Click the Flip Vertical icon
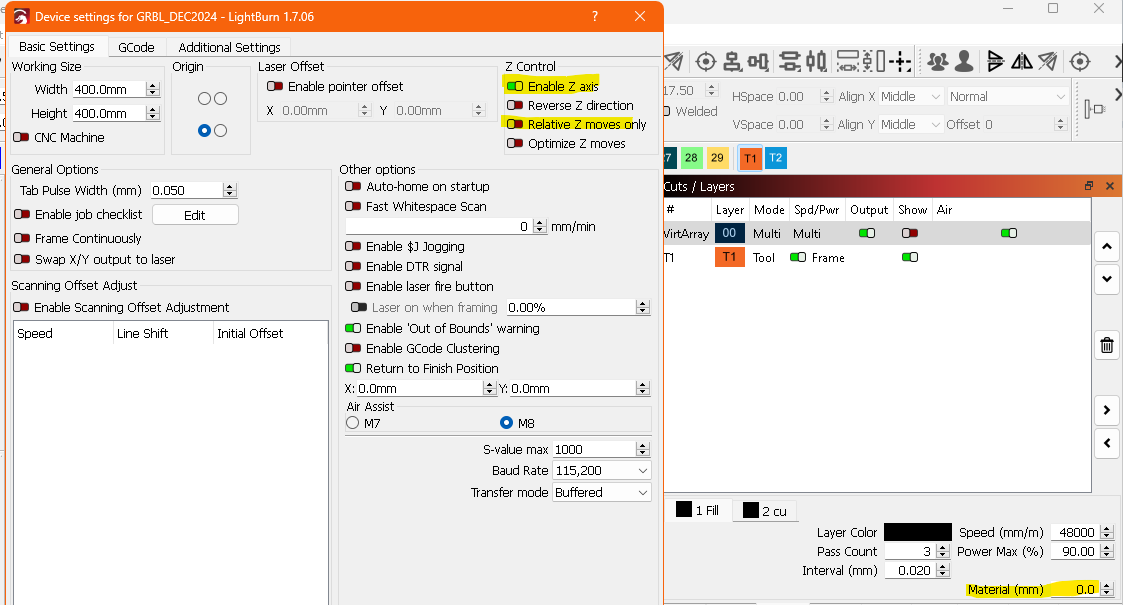This screenshot has width=1123, height=605. click(x=1021, y=62)
